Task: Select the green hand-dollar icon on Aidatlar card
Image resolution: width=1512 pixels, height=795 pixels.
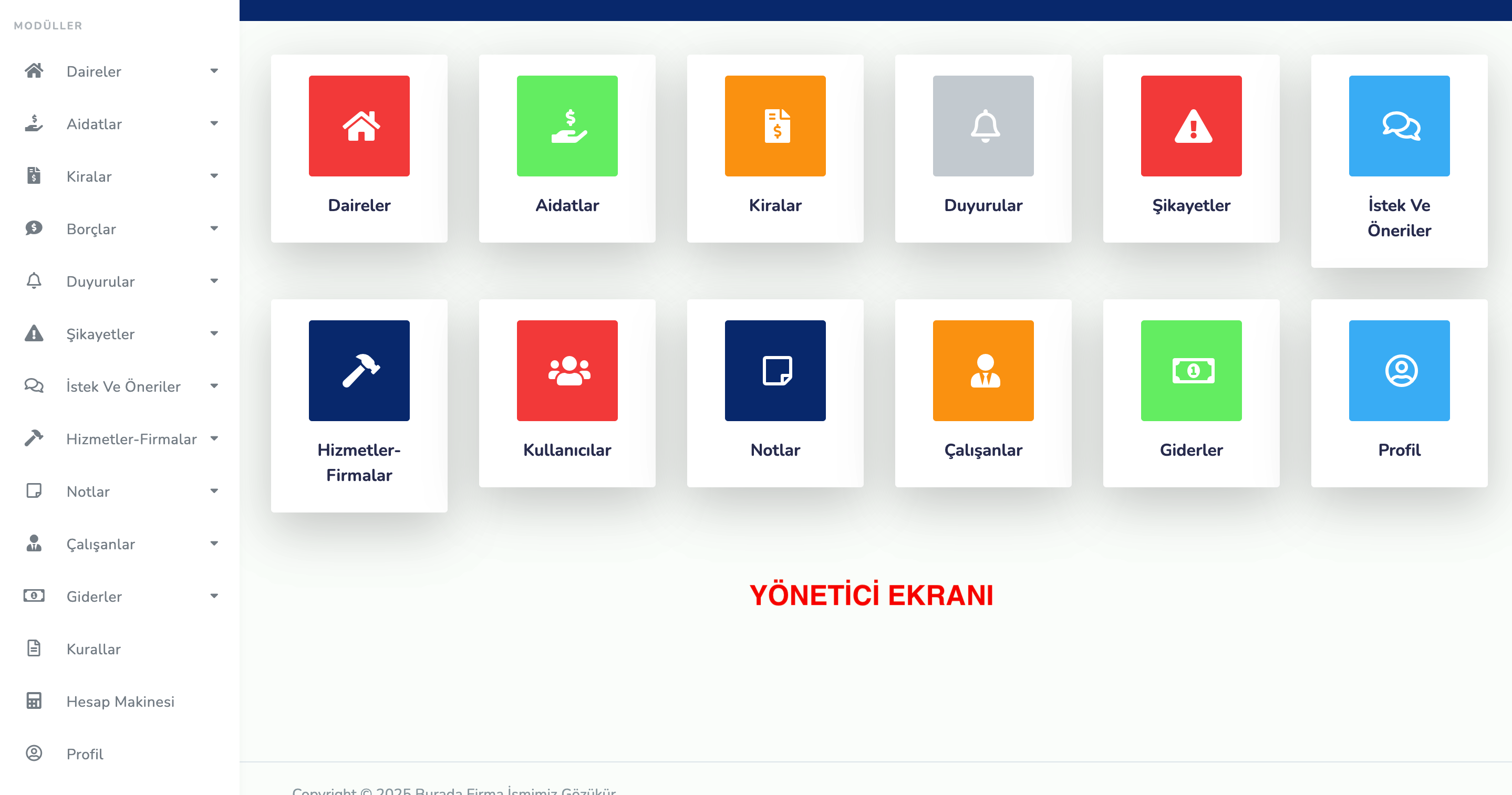Action: coord(567,125)
